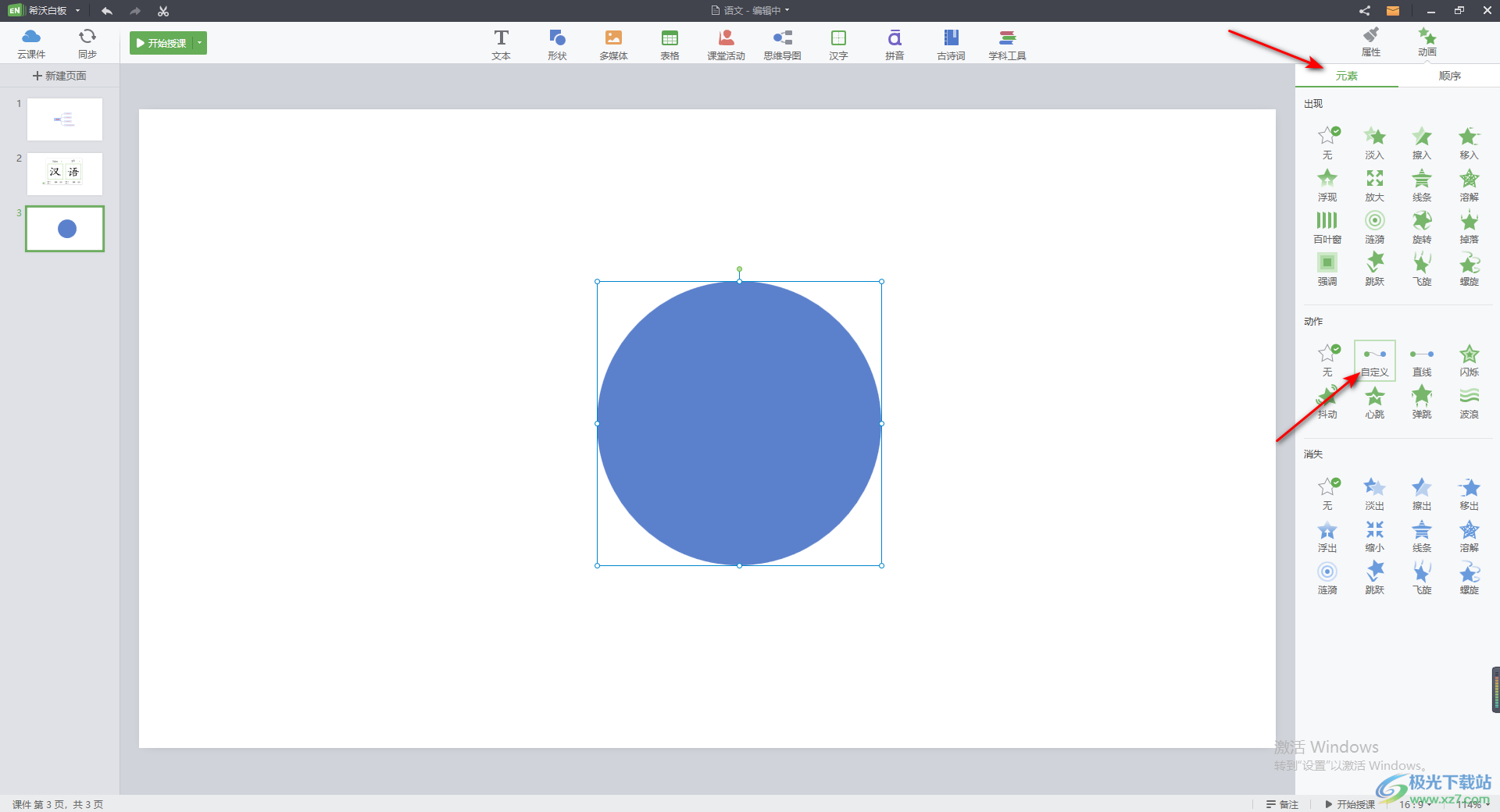Open the 拼音 pinyin tool
The image size is (1500, 812).
coord(895,45)
